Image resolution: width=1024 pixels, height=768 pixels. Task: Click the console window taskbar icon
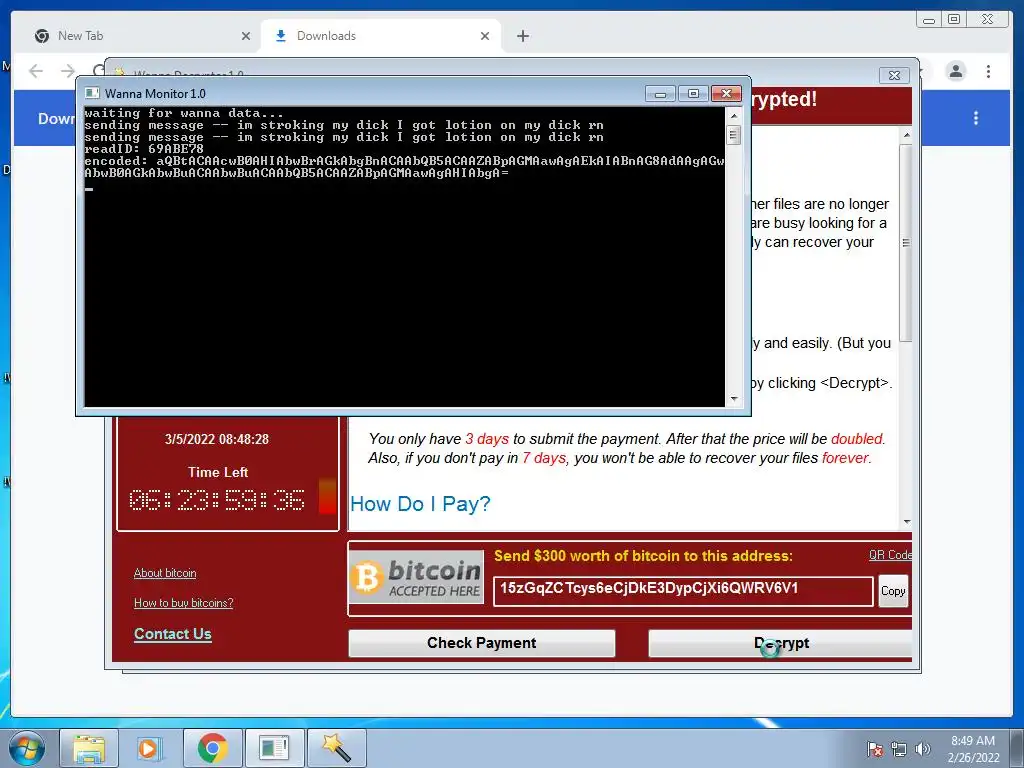pos(274,748)
